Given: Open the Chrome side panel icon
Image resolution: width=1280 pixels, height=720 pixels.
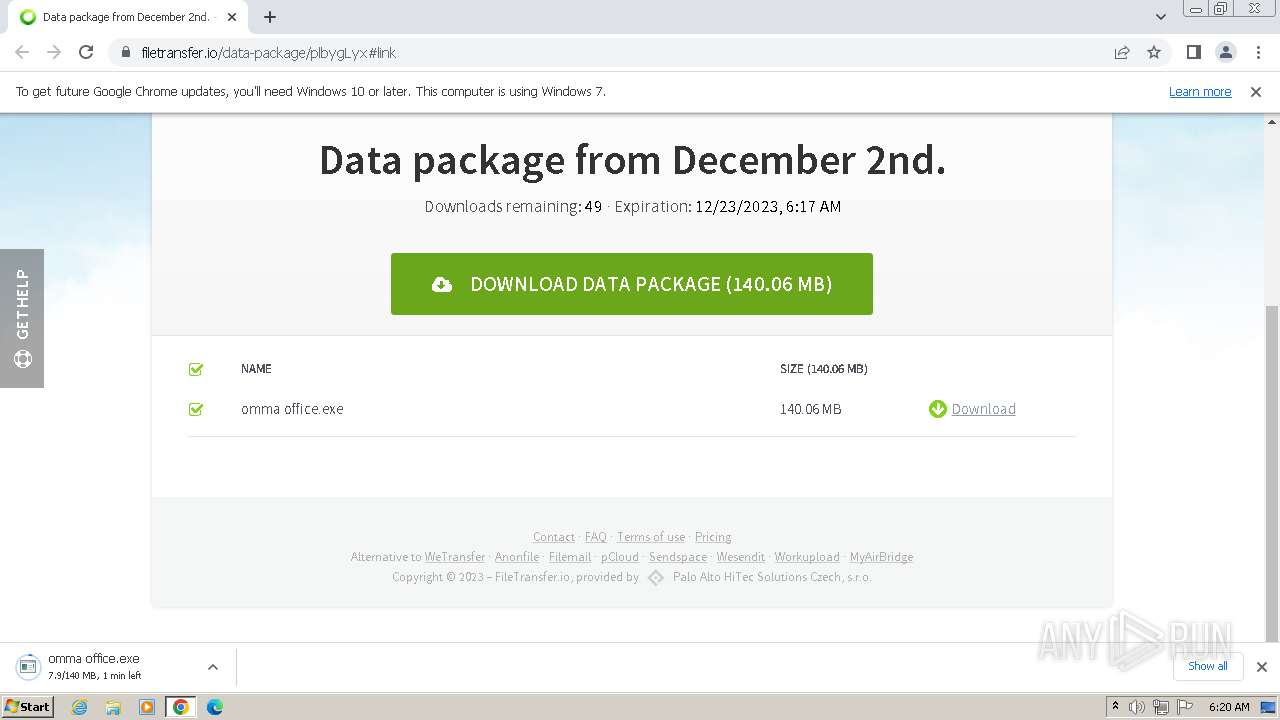Looking at the screenshot, I should click(1193, 52).
